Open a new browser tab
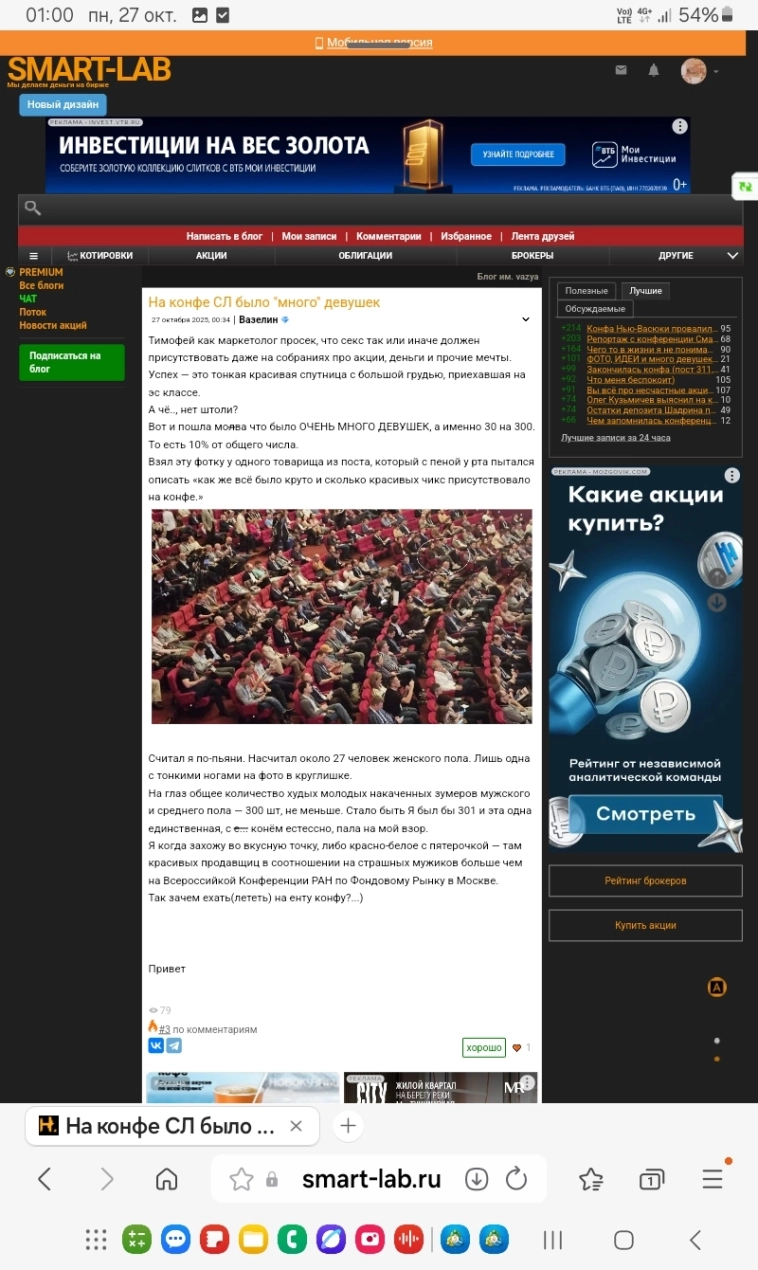This screenshot has height=1270, width=758. (x=347, y=1126)
